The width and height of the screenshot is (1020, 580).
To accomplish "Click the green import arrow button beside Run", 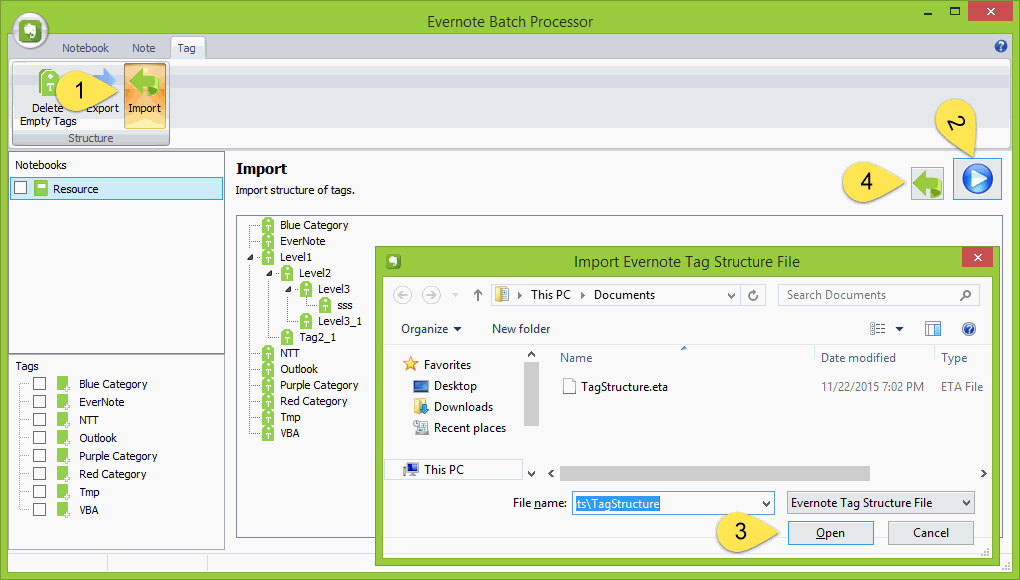I will click(927, 183).
